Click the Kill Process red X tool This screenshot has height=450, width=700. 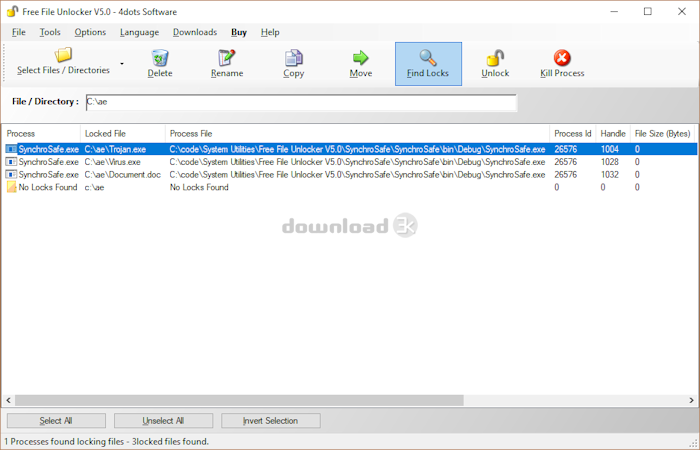pyautogui.click(x=562, y=64)
